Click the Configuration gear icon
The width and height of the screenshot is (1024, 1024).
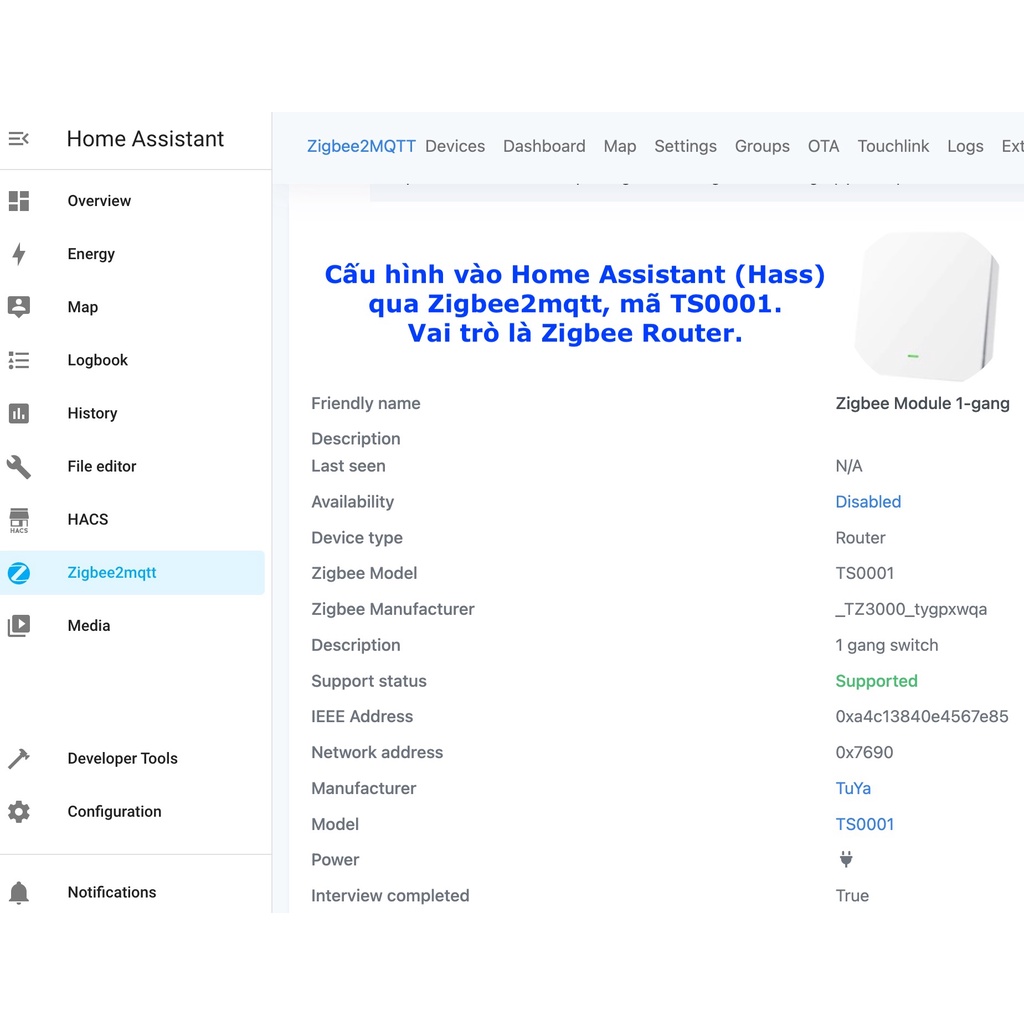(19, 812)
